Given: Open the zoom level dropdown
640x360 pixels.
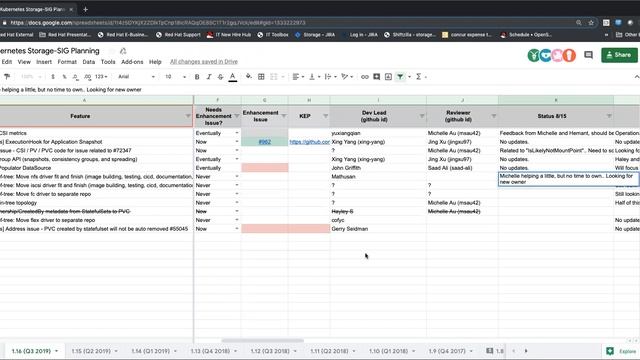Looking at the screenshot, I should point(31,77).
